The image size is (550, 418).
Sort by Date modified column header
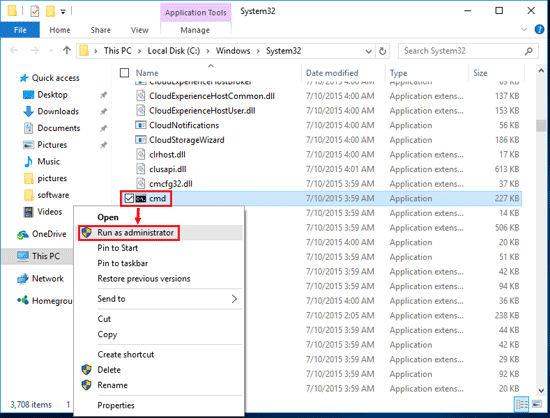(x=332, y=73)
